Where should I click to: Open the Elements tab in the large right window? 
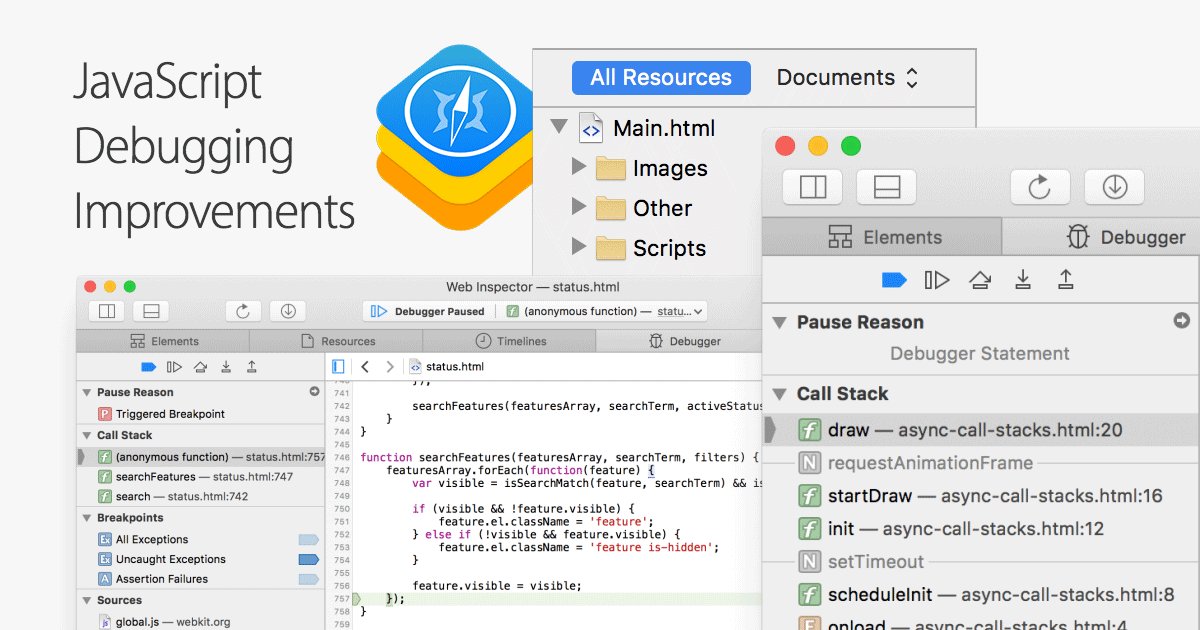(x=882, y=237)
